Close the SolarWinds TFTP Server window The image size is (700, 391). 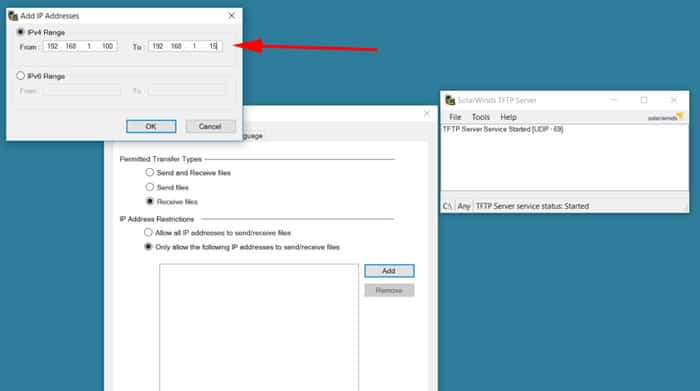[x=674, y=100]
